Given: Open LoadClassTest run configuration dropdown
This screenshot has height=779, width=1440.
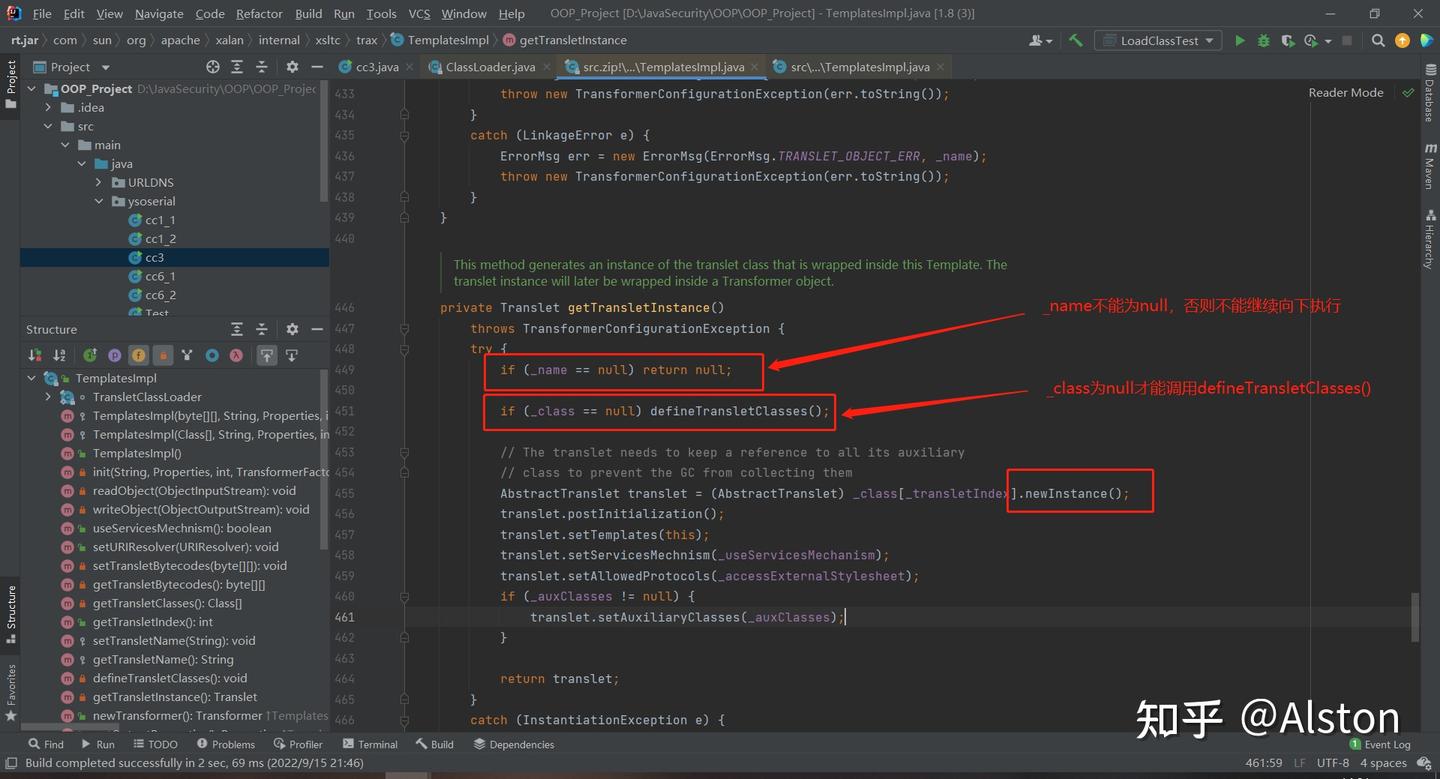Looking at the screenshot, I should click(1158, 40).
